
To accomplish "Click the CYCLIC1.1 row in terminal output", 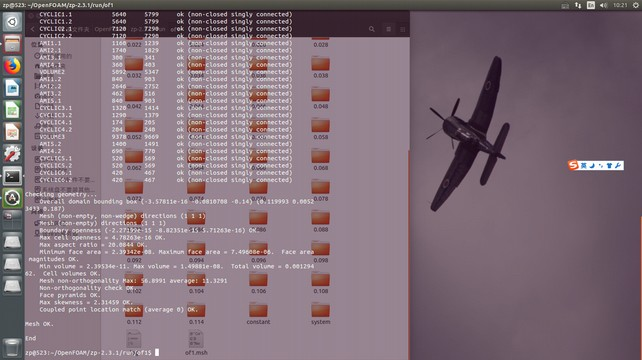I will [x=166, y=14].
